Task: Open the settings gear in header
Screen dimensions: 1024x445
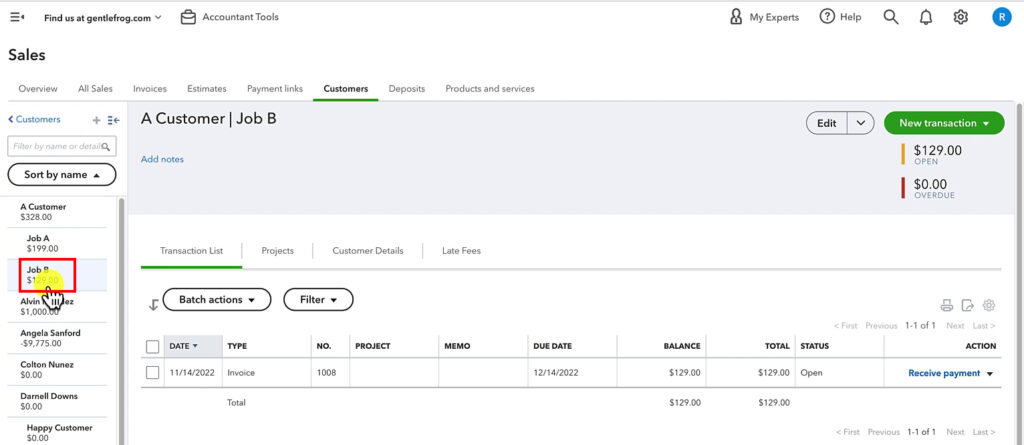Action: pyautogui.click(x=961, y=17)
